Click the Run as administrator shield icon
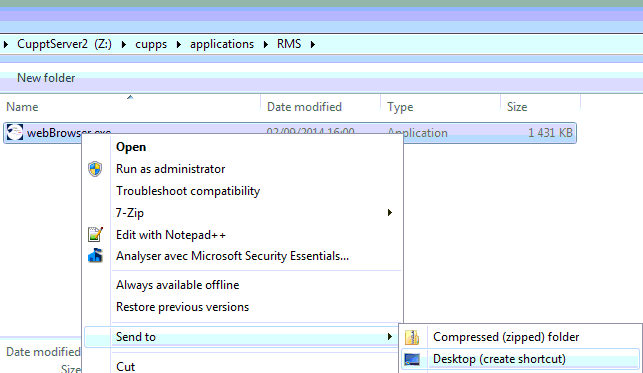The image size is (643, 373). [95, 169]
